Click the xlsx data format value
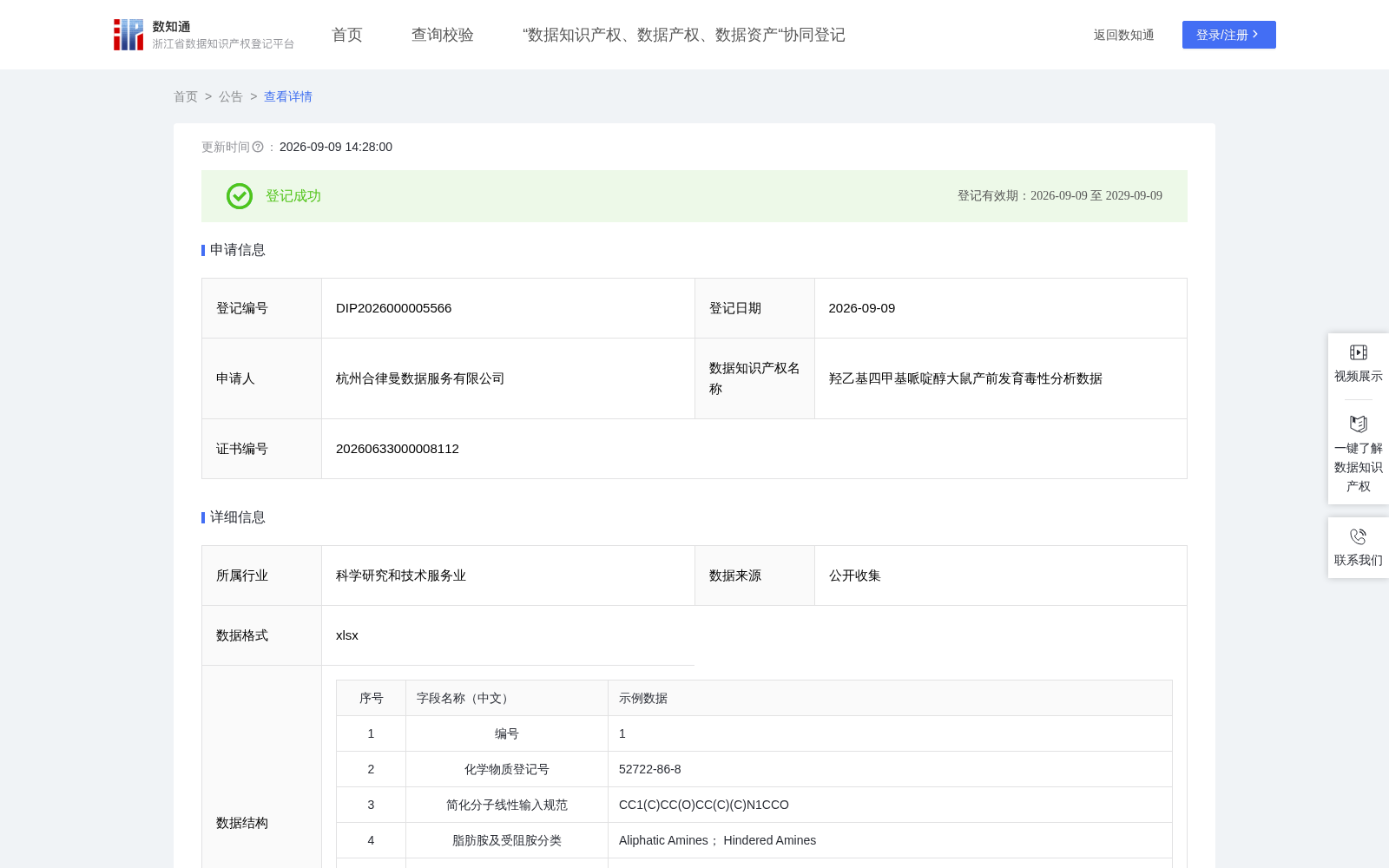 (x=347, y=635)
